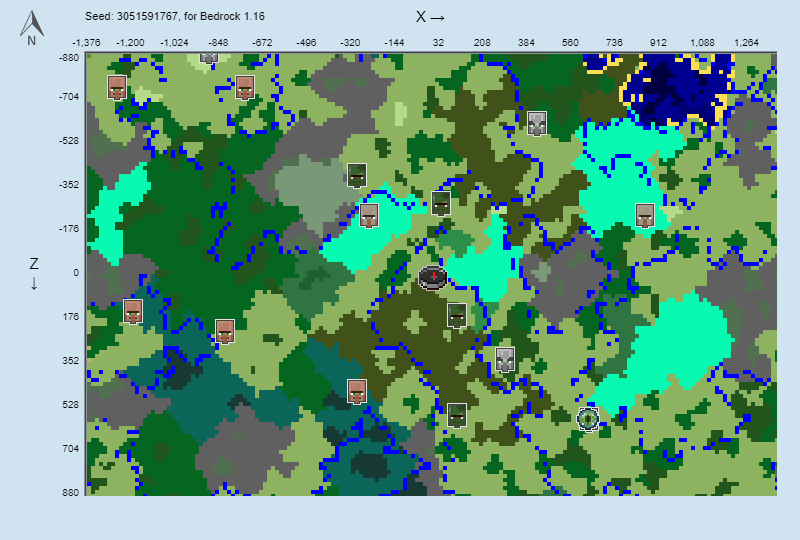This screenshot has height=540, width=800.
Task: Click Z-axis label '-176'
Action: click(69, 229)
